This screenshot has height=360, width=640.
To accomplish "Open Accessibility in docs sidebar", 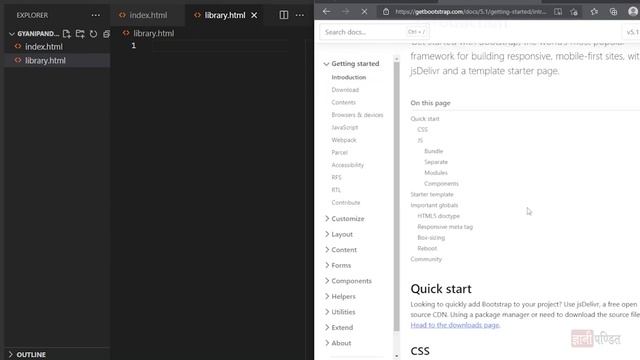I will coord(347,165).
